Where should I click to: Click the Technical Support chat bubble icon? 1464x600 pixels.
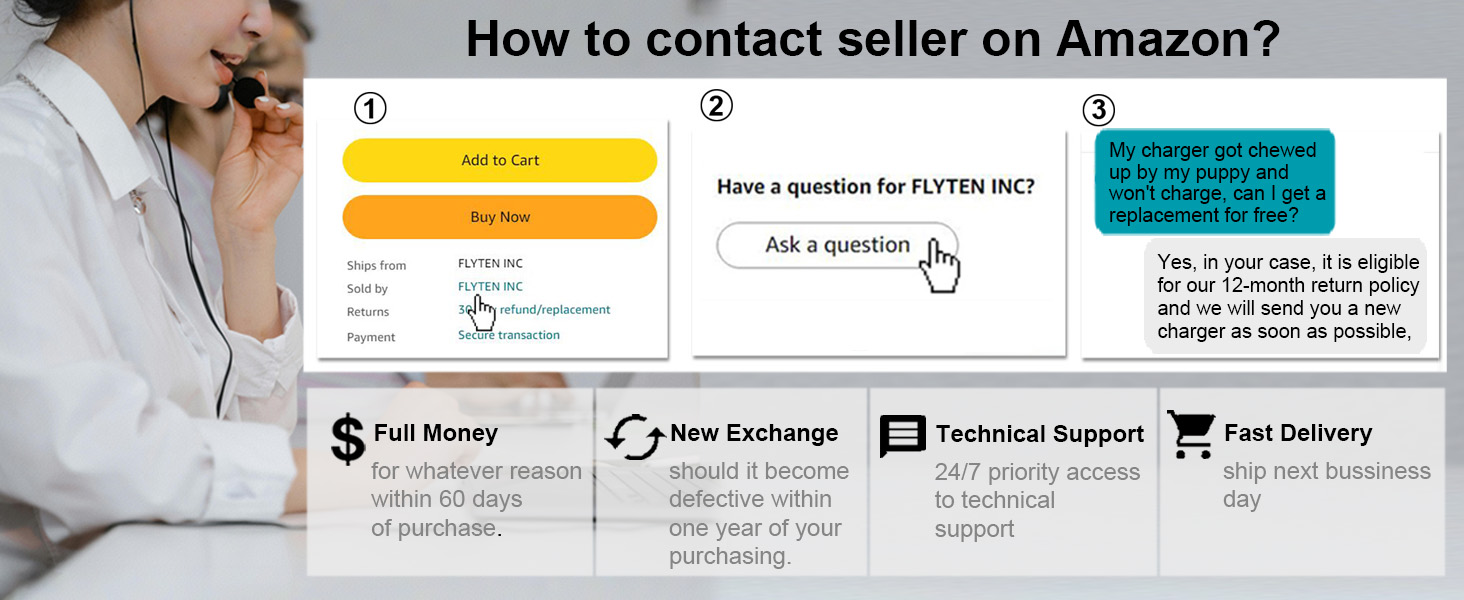pyautogui.click(x=903, y=437)
